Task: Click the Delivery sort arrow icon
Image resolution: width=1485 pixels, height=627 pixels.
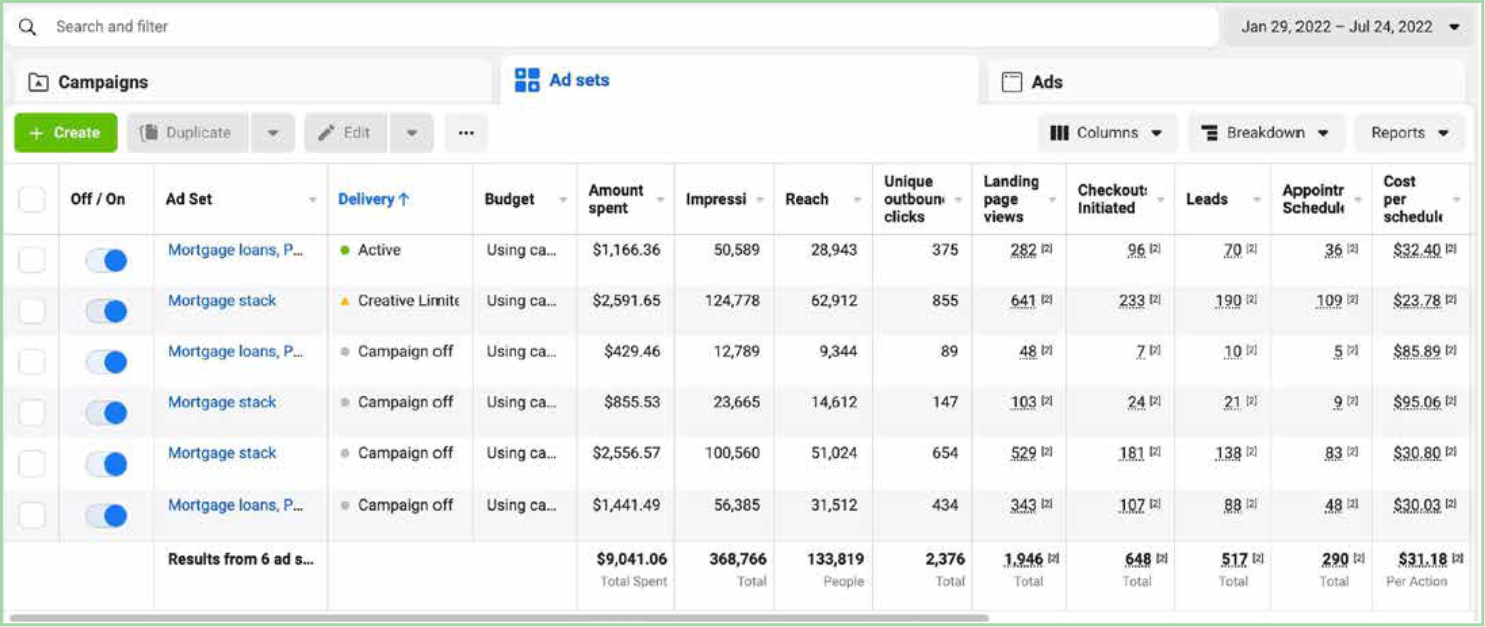Action: (x=404, y=199)
